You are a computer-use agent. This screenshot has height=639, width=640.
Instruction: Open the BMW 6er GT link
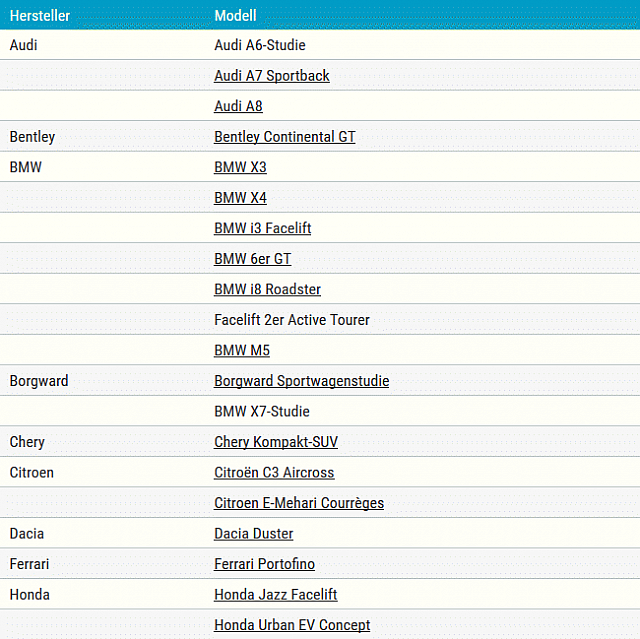point(252,259)
